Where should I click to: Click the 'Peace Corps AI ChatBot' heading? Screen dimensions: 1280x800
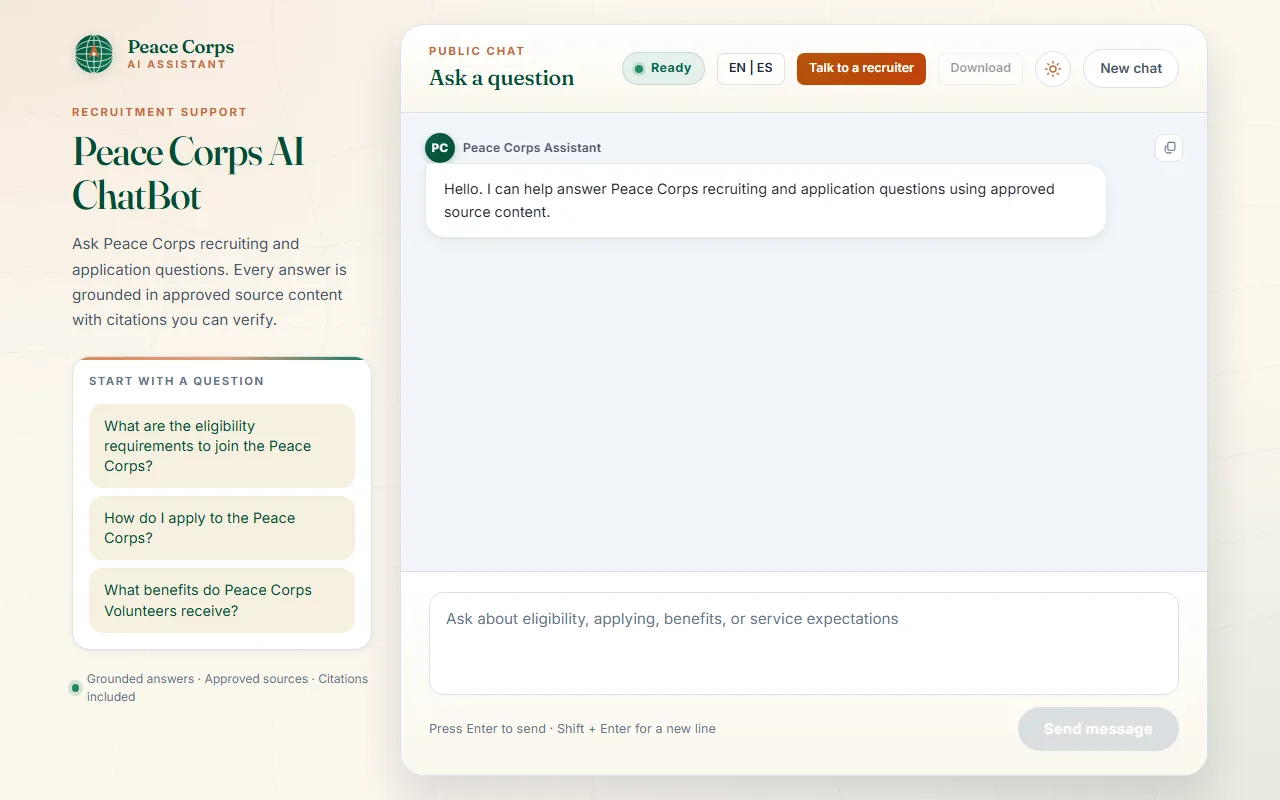pyautogui.click(x=189, y=174)
